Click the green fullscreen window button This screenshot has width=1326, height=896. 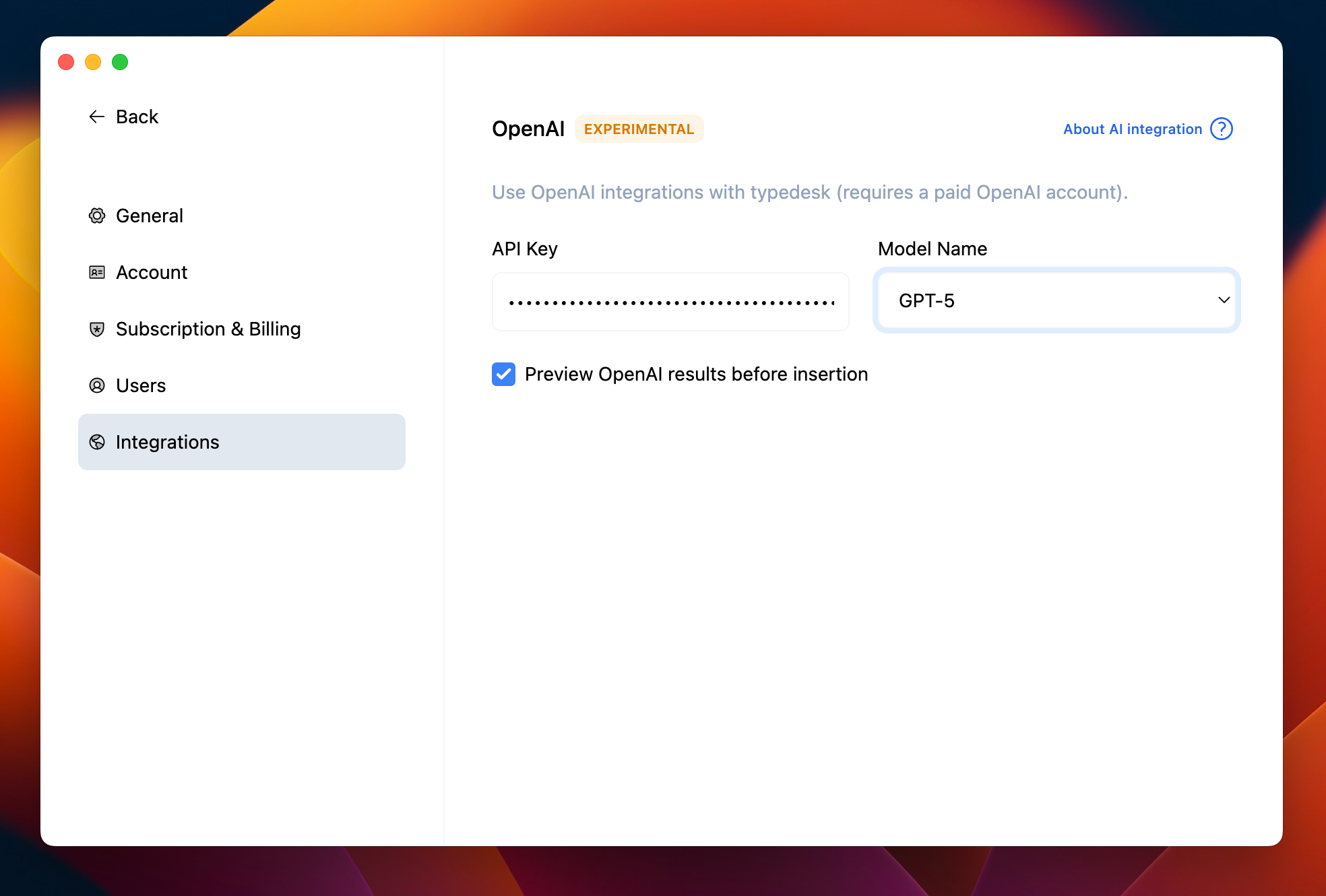coord(120,62)
